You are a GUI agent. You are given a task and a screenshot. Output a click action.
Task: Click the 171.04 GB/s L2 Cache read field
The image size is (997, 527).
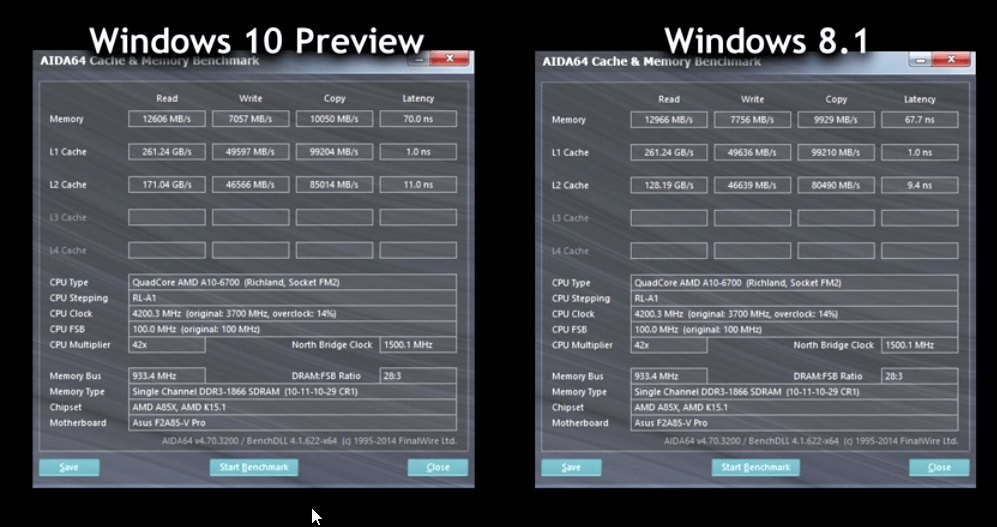click(x=166, y=185)
